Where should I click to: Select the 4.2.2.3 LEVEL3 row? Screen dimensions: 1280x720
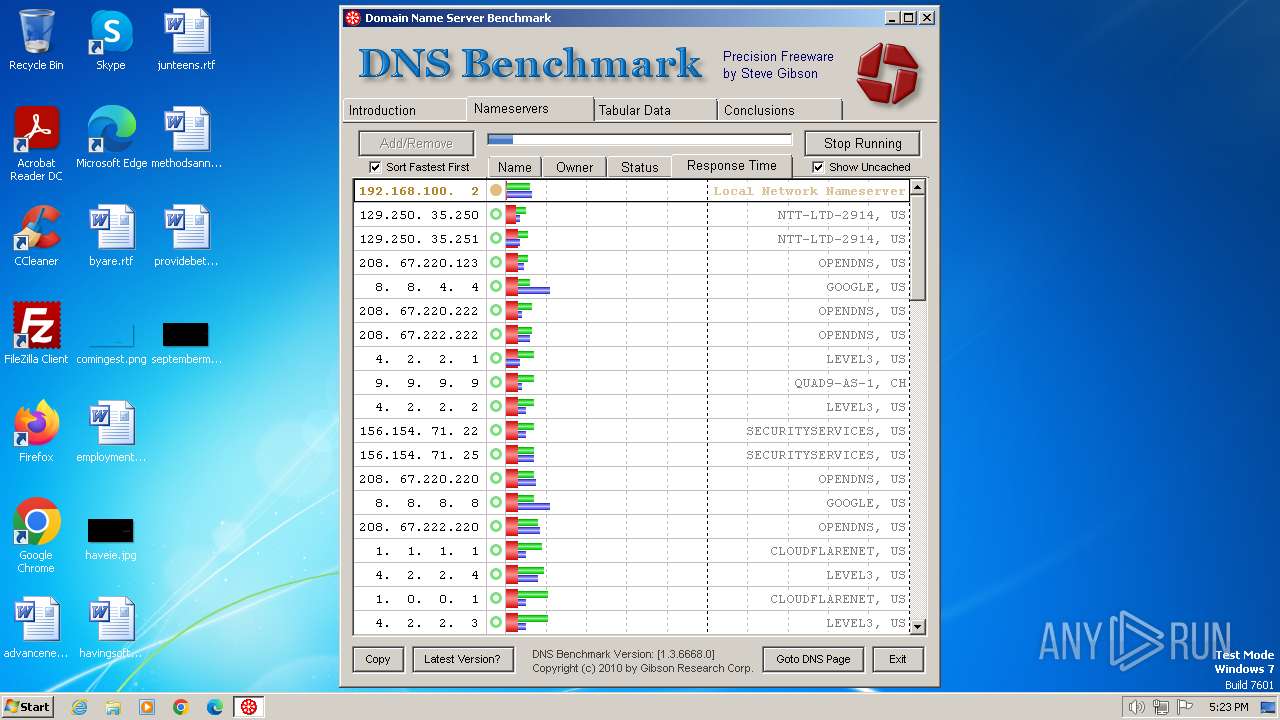point(631,622)
